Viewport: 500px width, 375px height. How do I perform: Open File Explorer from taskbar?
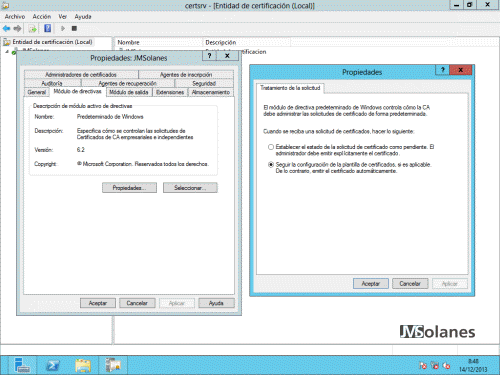click(x=83, y=365)
